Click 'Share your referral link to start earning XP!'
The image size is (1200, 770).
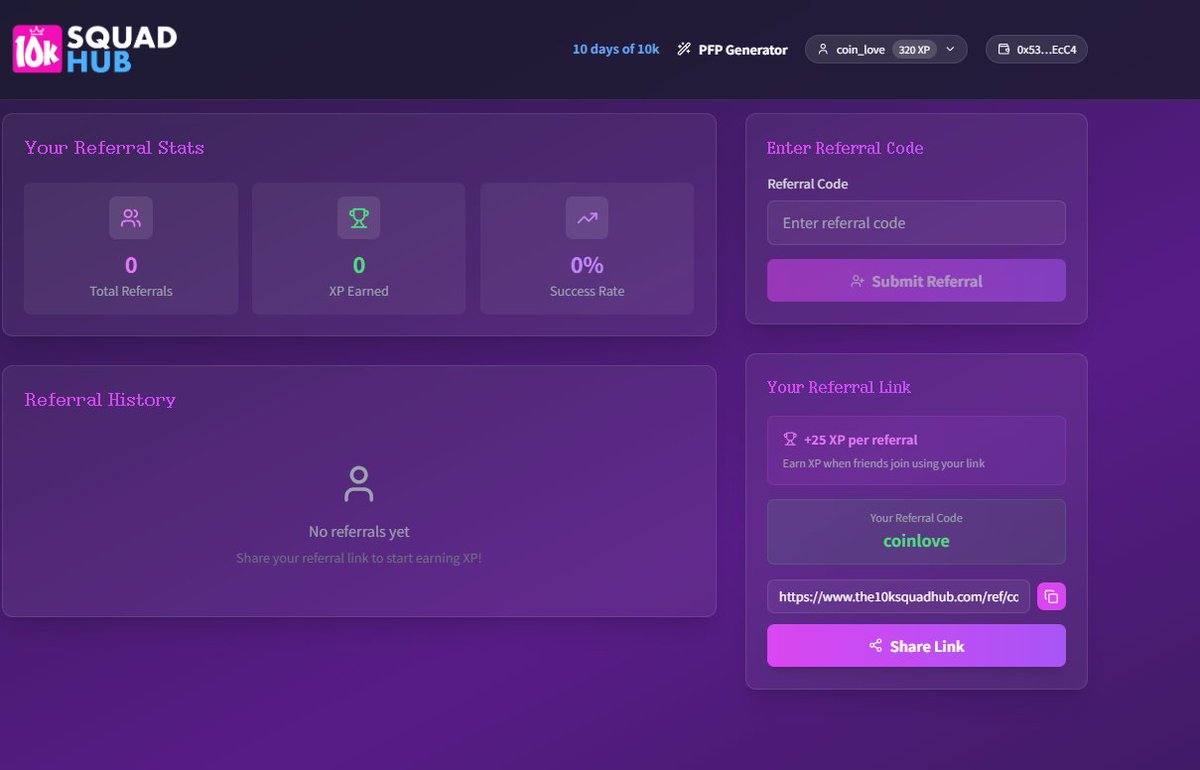pos(359,558)
